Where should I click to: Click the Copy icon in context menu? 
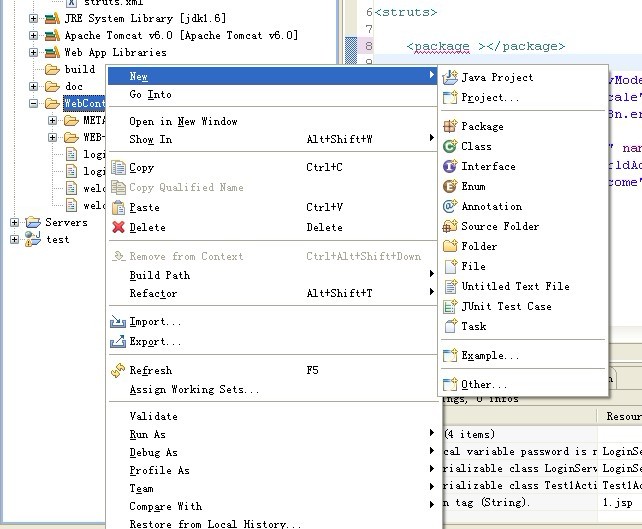click(118, 167)
